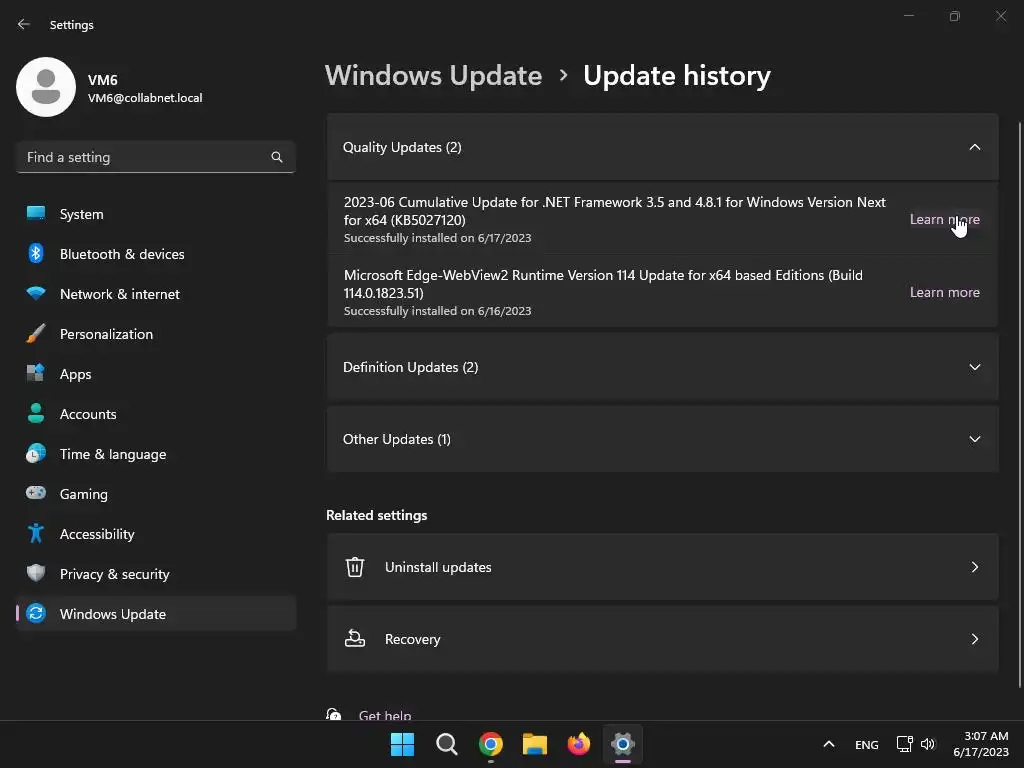Click the Apps icon in sidebar
The width and height of the screenshot is (1024, 768).
point(36,374)
